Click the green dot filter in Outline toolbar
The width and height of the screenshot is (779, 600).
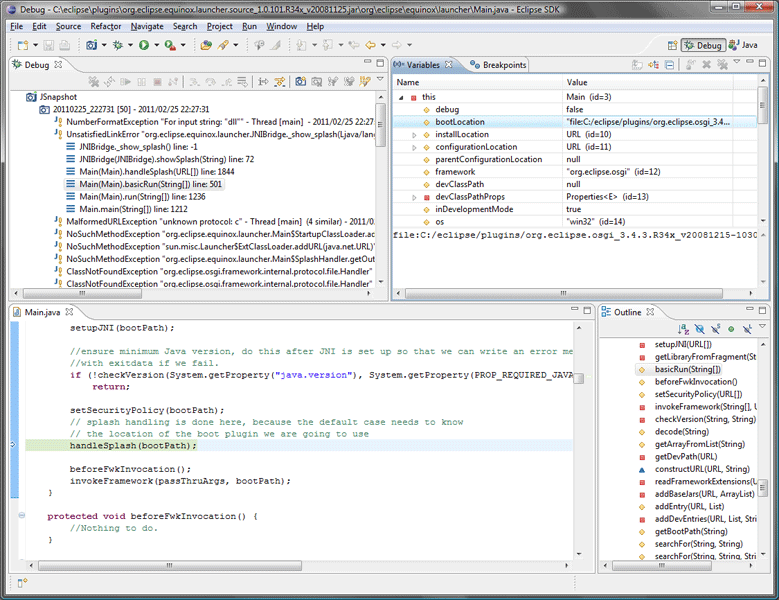pyautogui.click(x=731, y=329)
